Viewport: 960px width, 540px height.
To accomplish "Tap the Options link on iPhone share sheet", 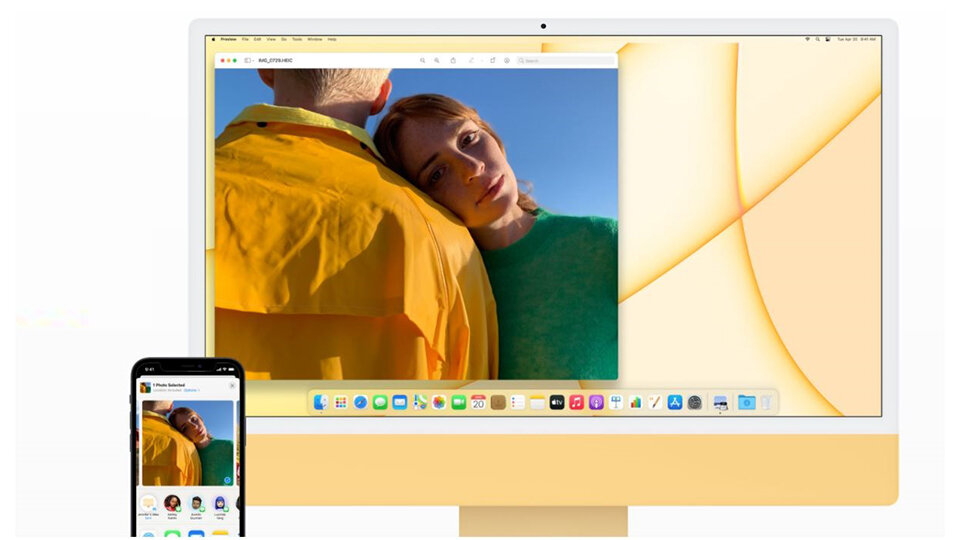I will click(191, 390).
